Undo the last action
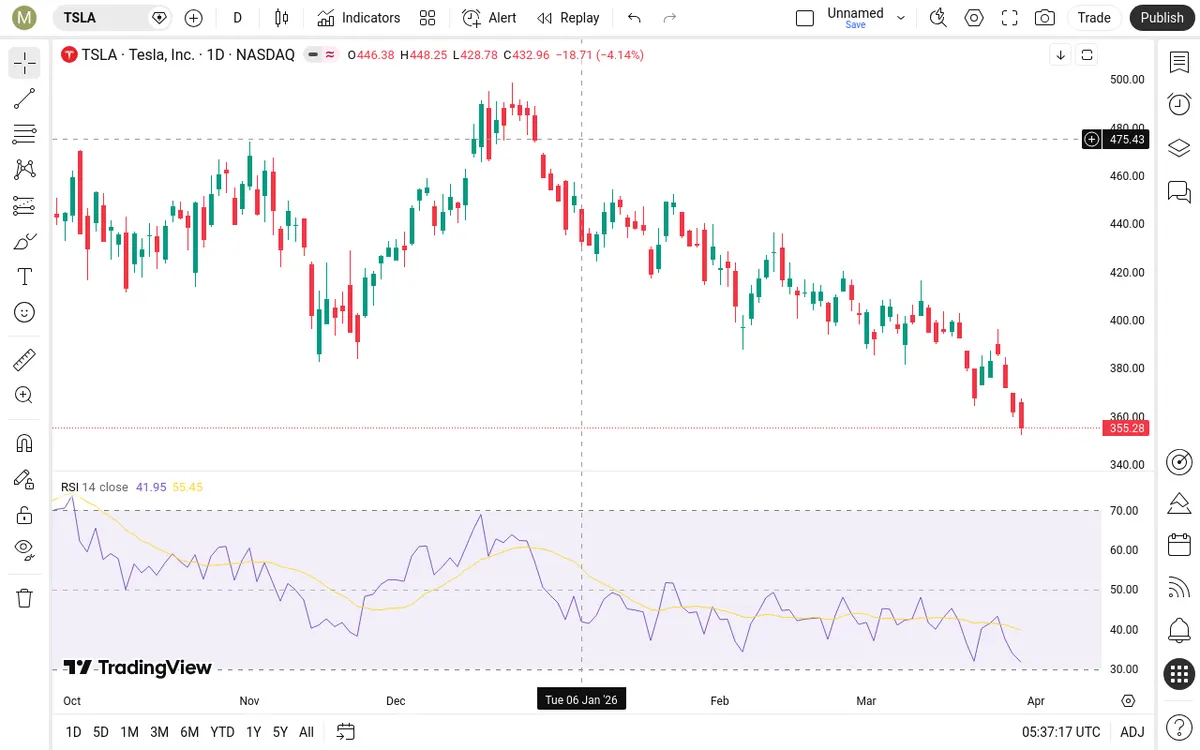1200x750 pixels. point(634,18)
